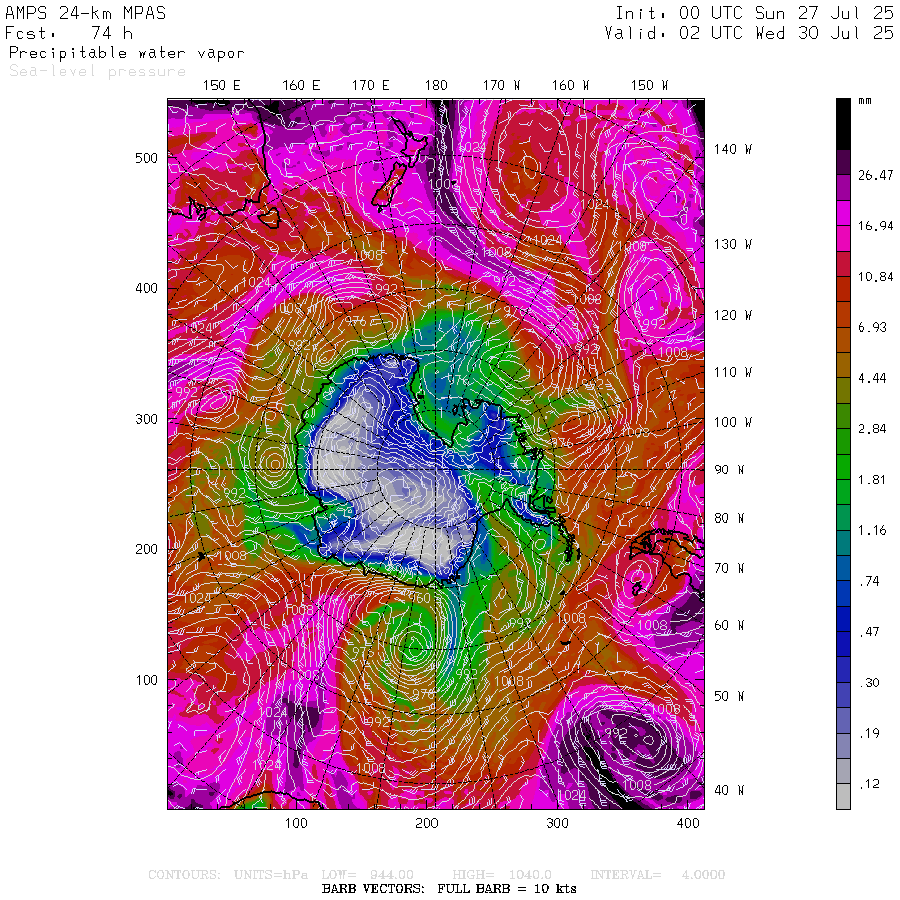Click the '400' tick label on the horizontal axis
The height and width of the screenshot is (900, 900).
point(688,823)
